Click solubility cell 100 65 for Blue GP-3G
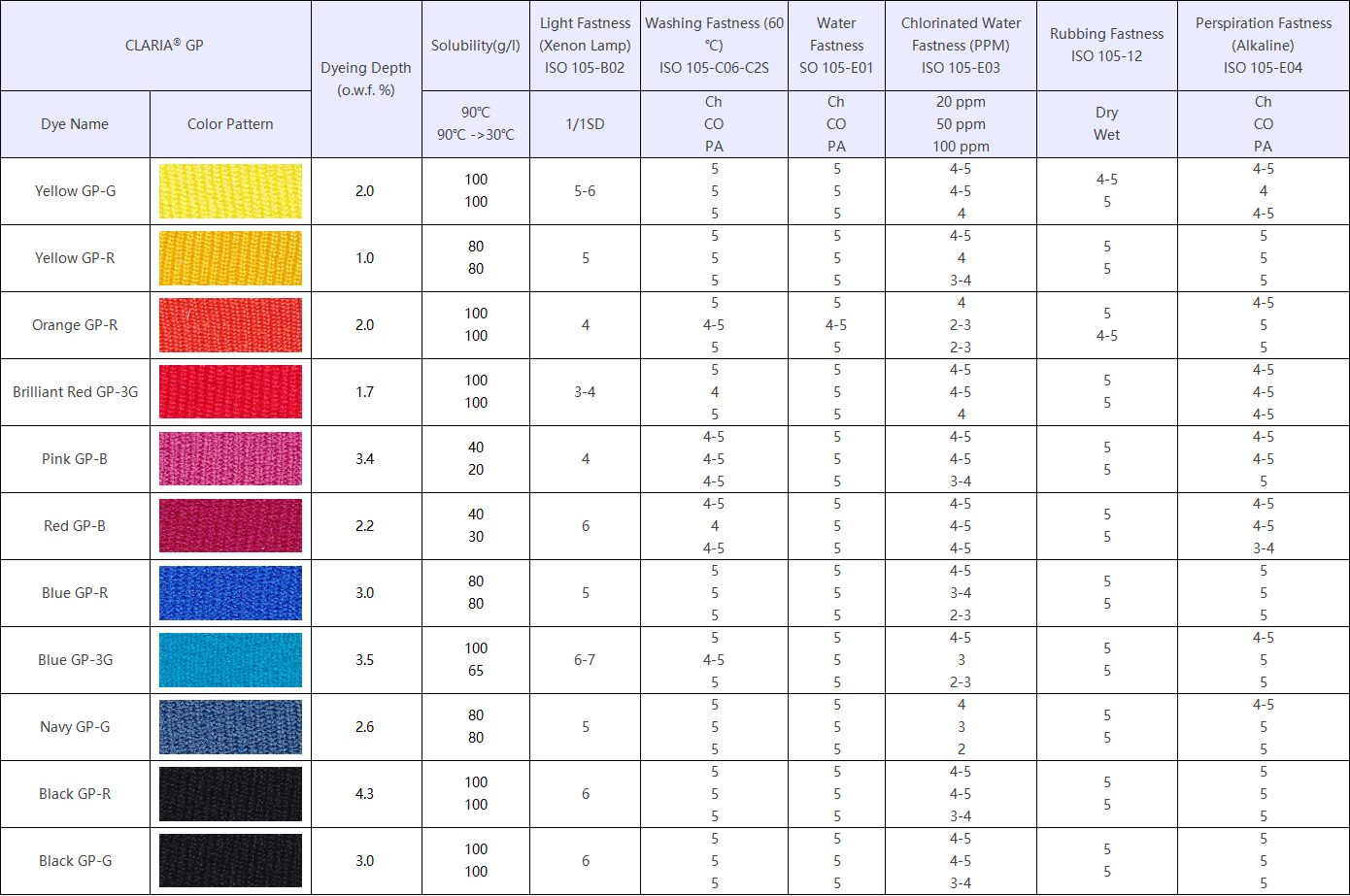The width and height of the screenshot is (1350, 896). 476,660
